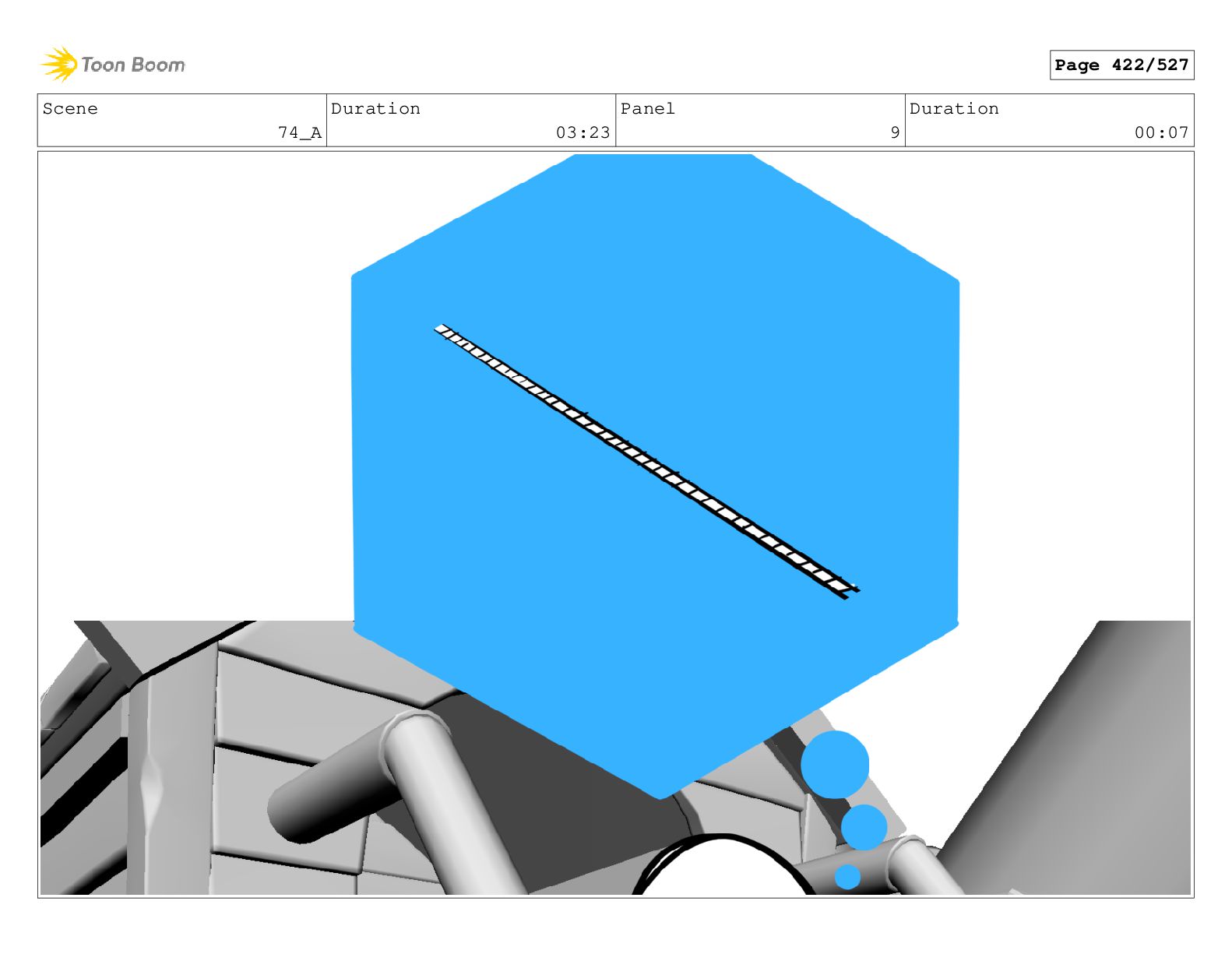
Task: Click the Toon Boom logo
Action: (x=113, y=65)
